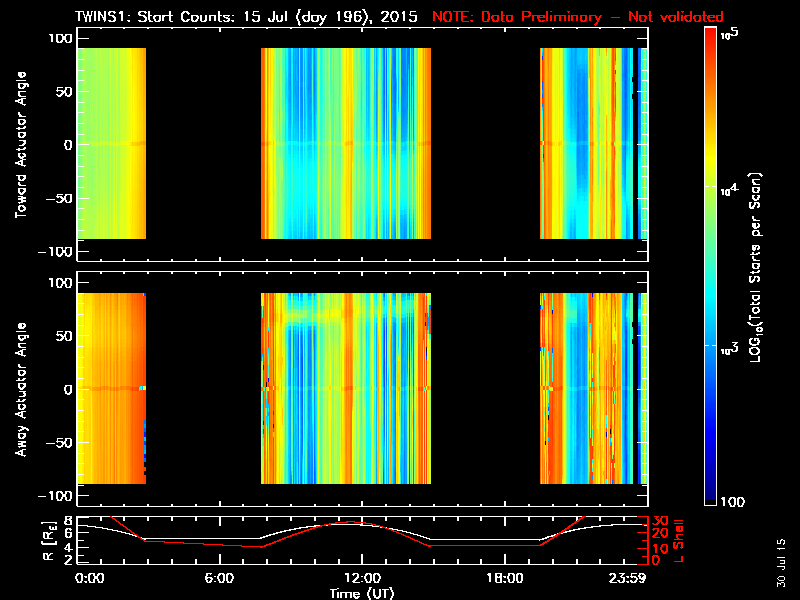Screen dimensions: 800x600
Task: Click the red '30' L Shell tick label
Action: [x=660, y=521]
